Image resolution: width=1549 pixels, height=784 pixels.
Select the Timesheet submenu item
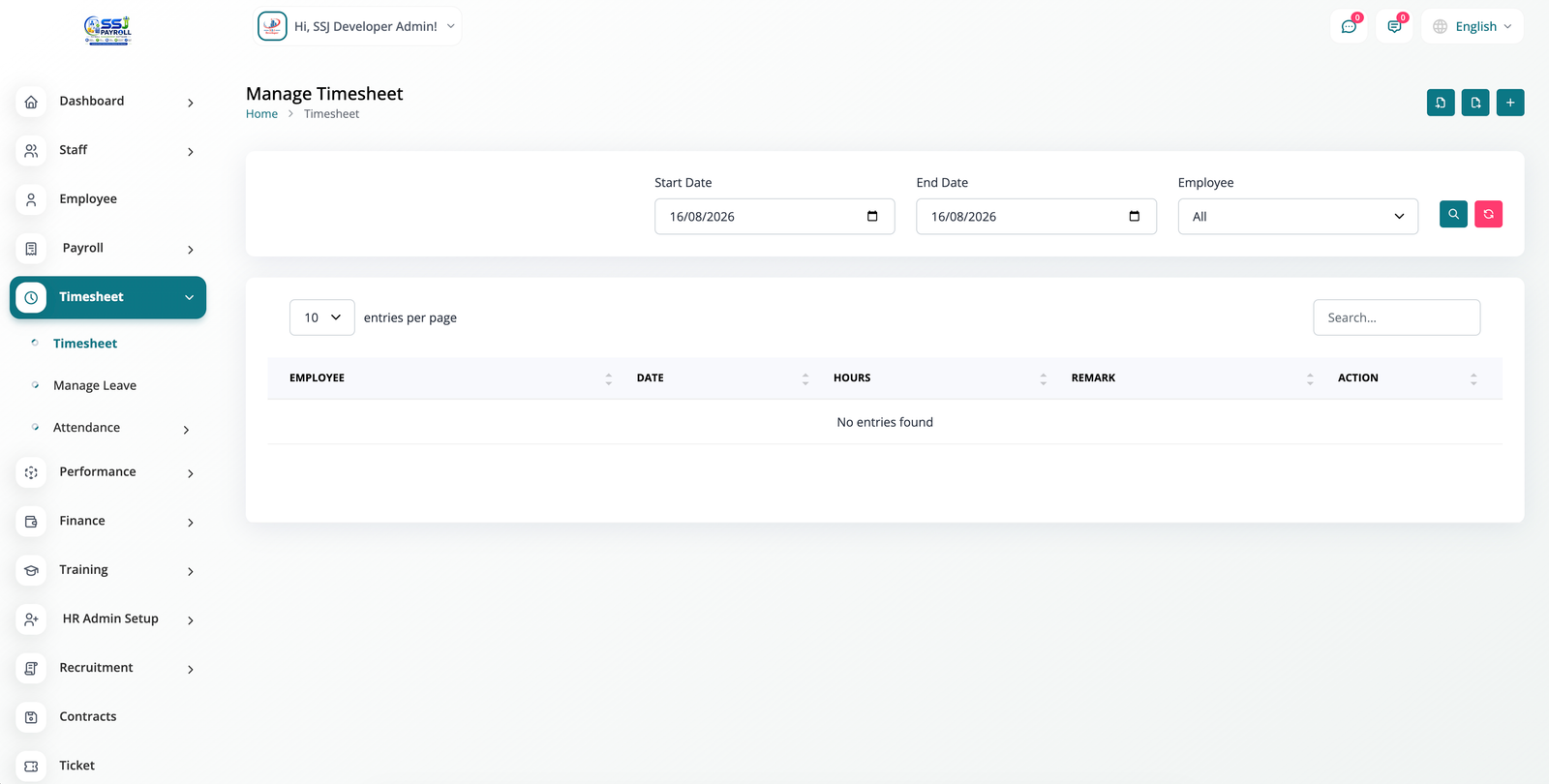click(x=85, y=344)
